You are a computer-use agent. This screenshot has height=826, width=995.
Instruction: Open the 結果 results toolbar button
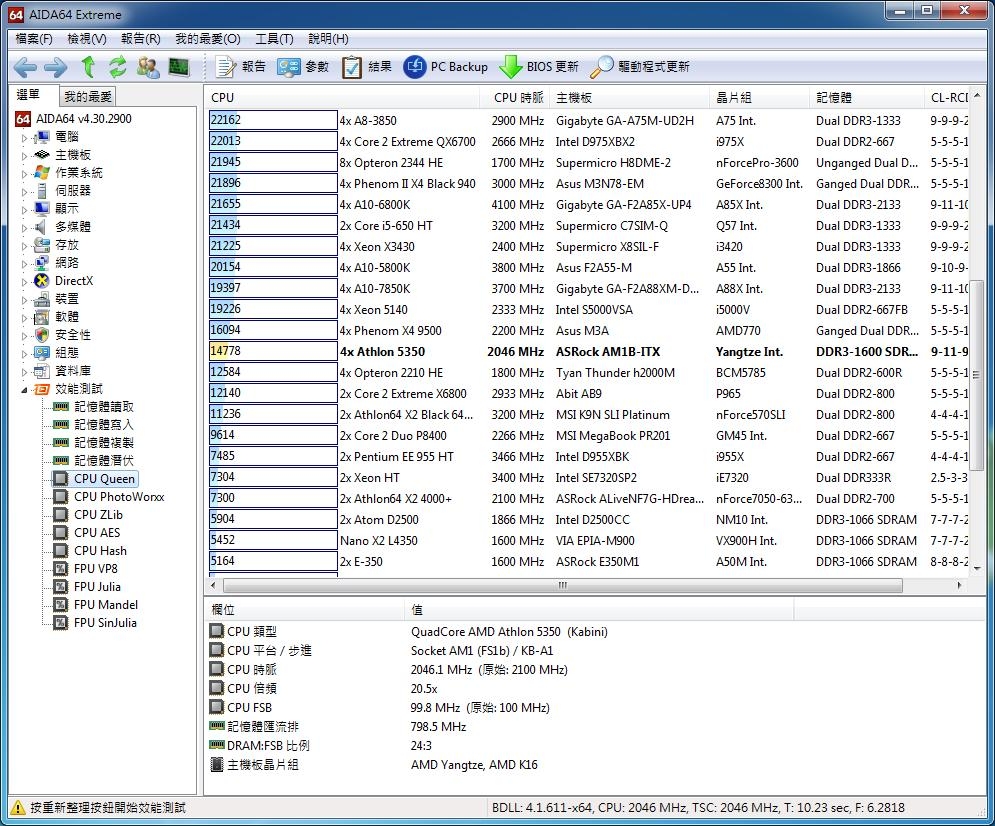[366, 67]
